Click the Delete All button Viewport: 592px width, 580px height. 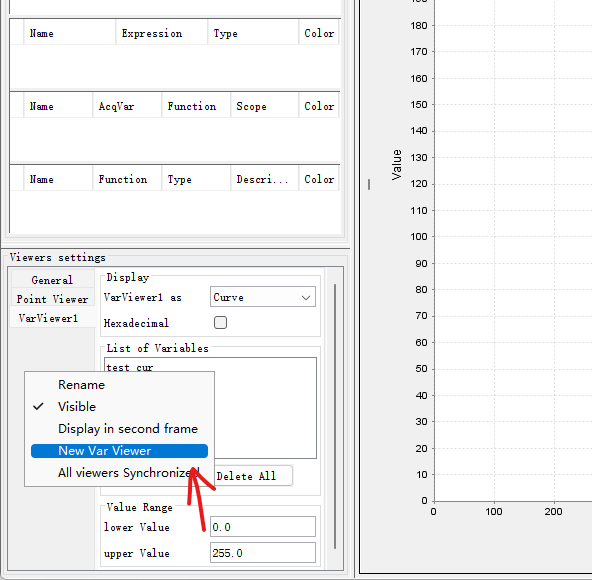[x=253, y=476]
